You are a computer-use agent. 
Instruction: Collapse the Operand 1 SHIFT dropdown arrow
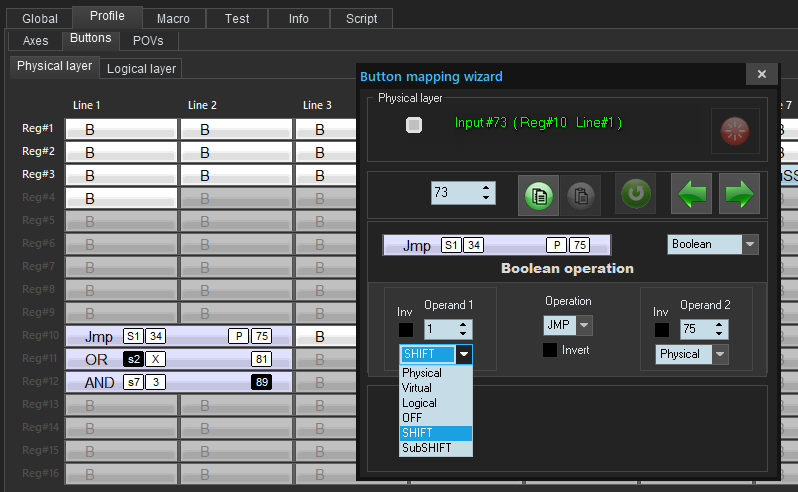click(x=464, y=354)
